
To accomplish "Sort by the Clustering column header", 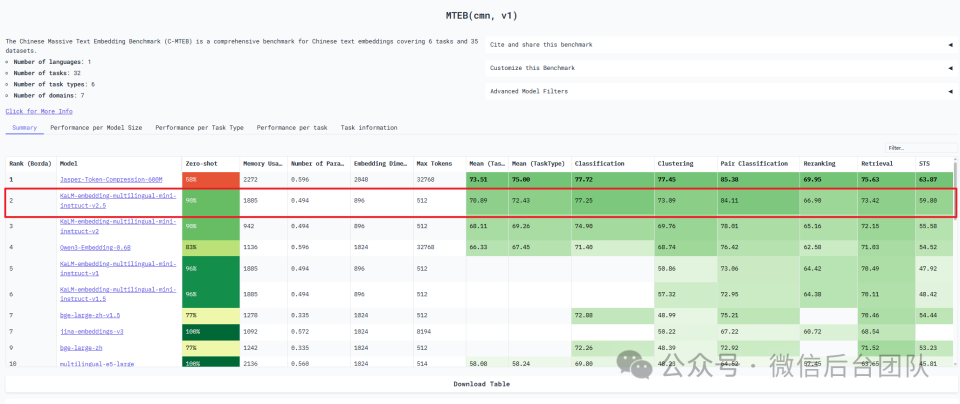I will tap(686, 164).
